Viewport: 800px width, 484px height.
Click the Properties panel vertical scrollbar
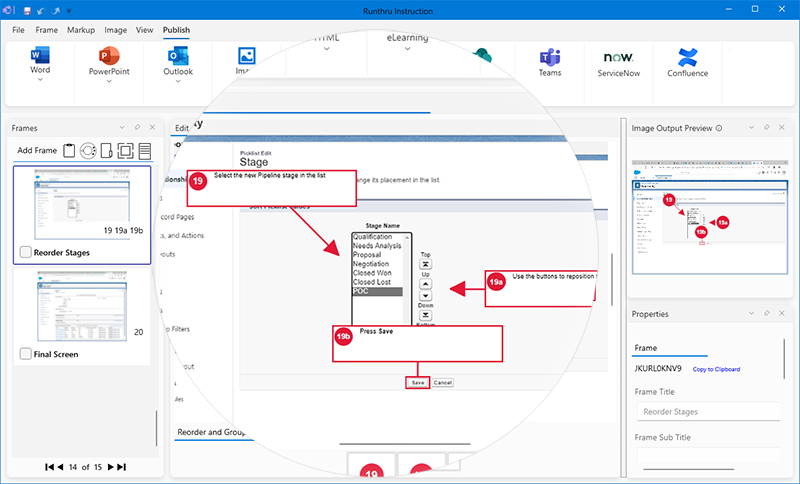tap(784, 359)
